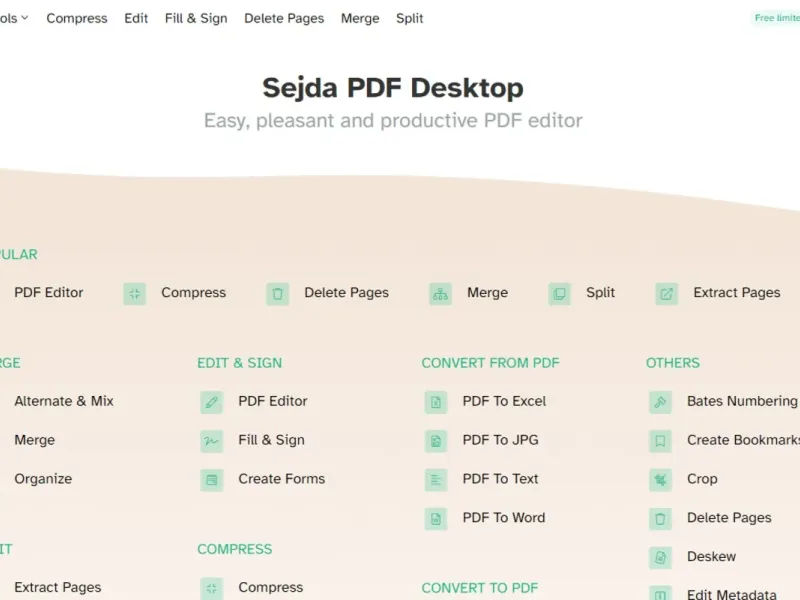Click the OTHERS section heading

672,363
